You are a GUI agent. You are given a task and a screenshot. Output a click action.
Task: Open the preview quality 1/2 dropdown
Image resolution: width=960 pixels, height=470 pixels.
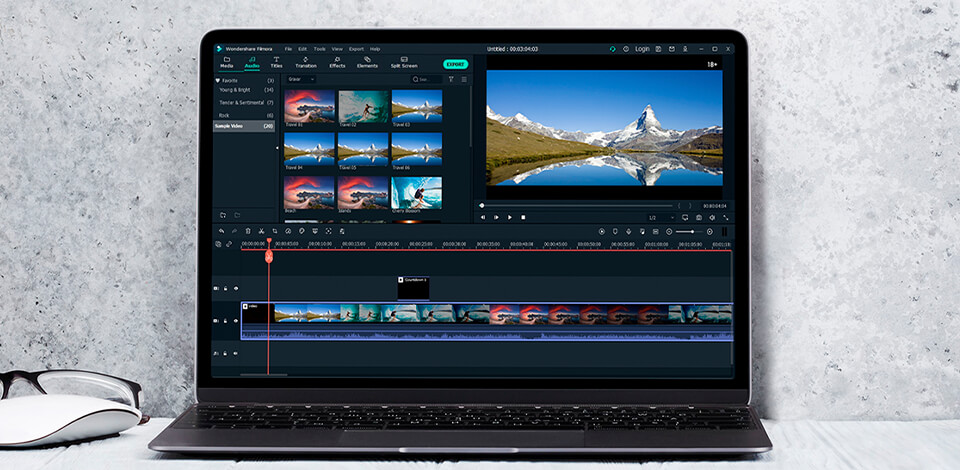[x=662, y=217]
